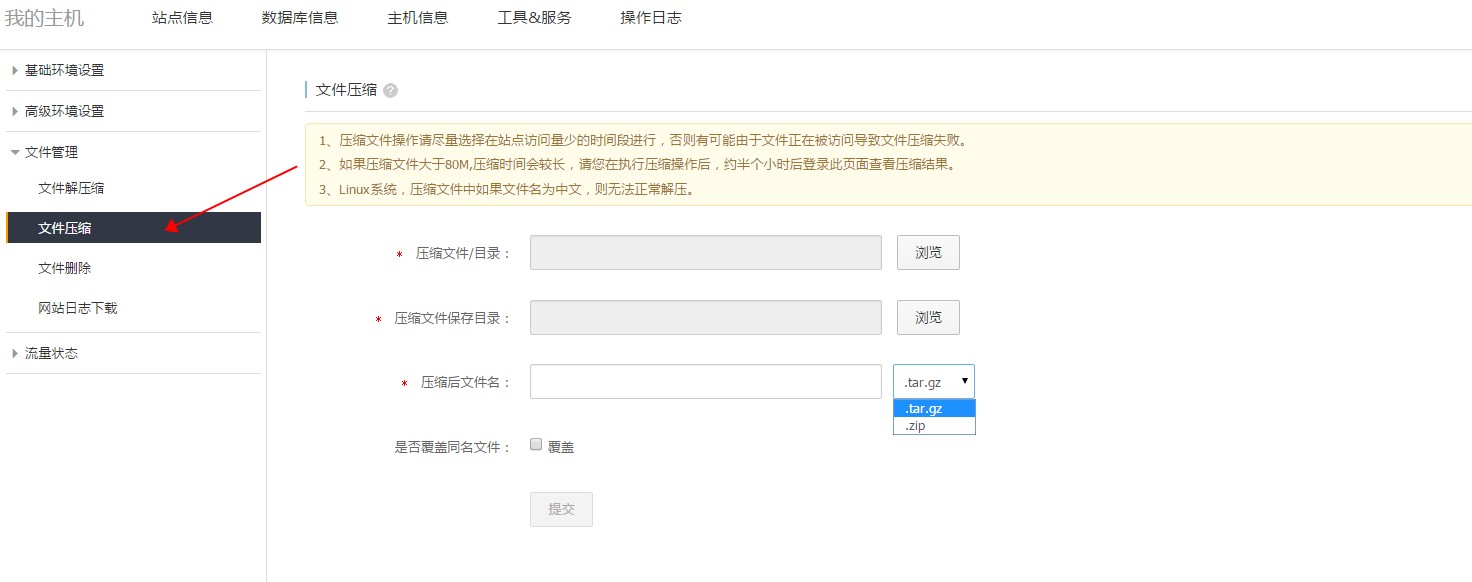Expand the 高级环境设置 sidebar section
1472x582 pixels.
click(x=64, y=111)
